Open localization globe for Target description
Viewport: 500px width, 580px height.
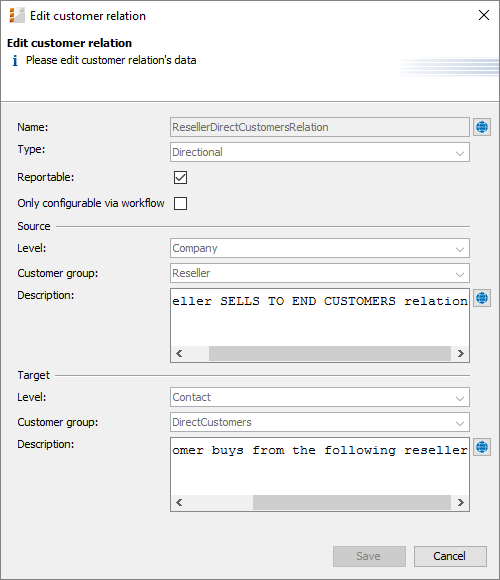click(x=482, y=447)
